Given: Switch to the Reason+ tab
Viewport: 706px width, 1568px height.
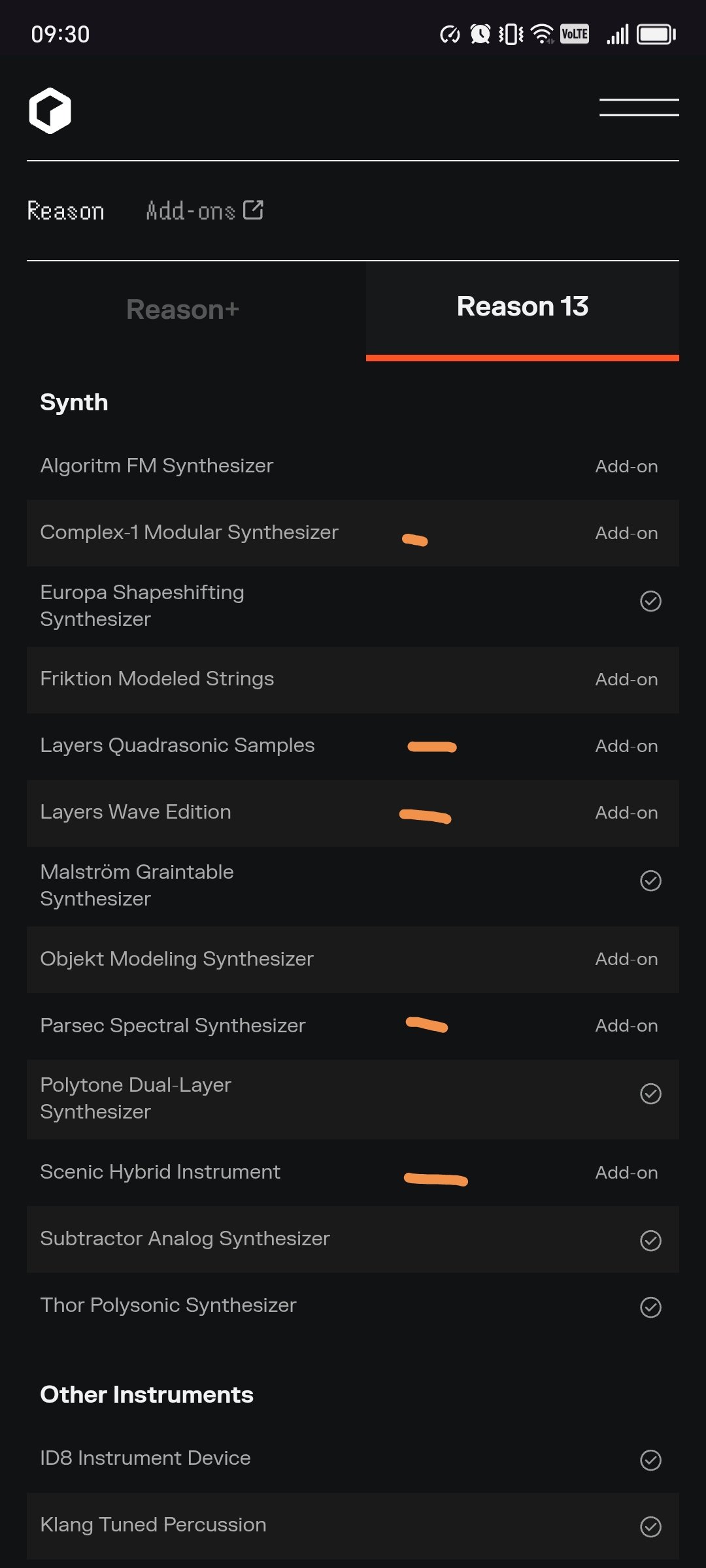Looking at the screenshot, I should (183, 310).
